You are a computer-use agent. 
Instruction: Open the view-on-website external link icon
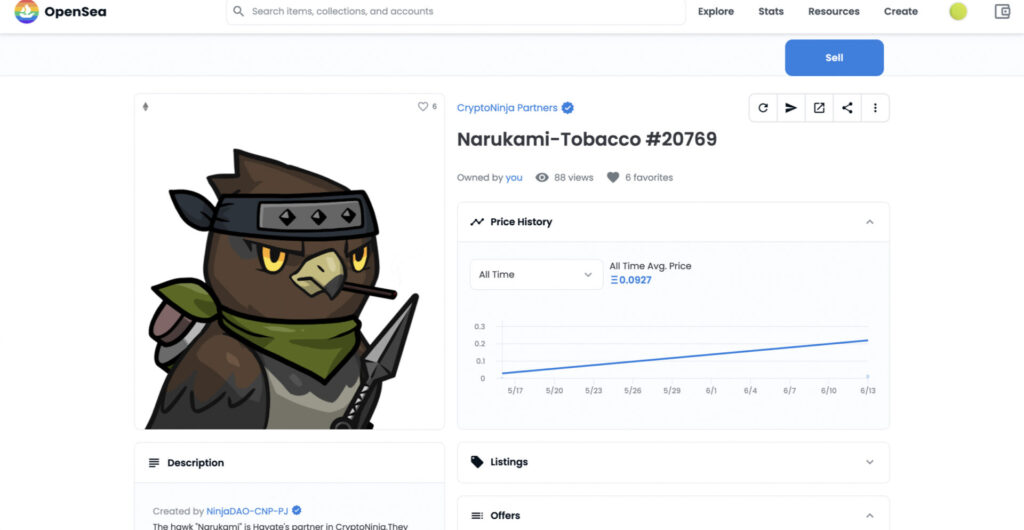[819, 108]
